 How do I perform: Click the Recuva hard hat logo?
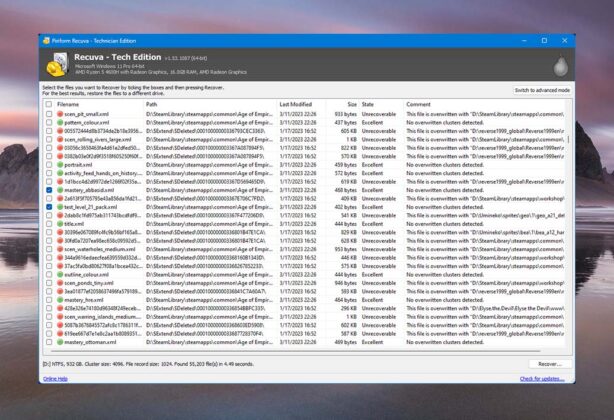coord(52,63)
